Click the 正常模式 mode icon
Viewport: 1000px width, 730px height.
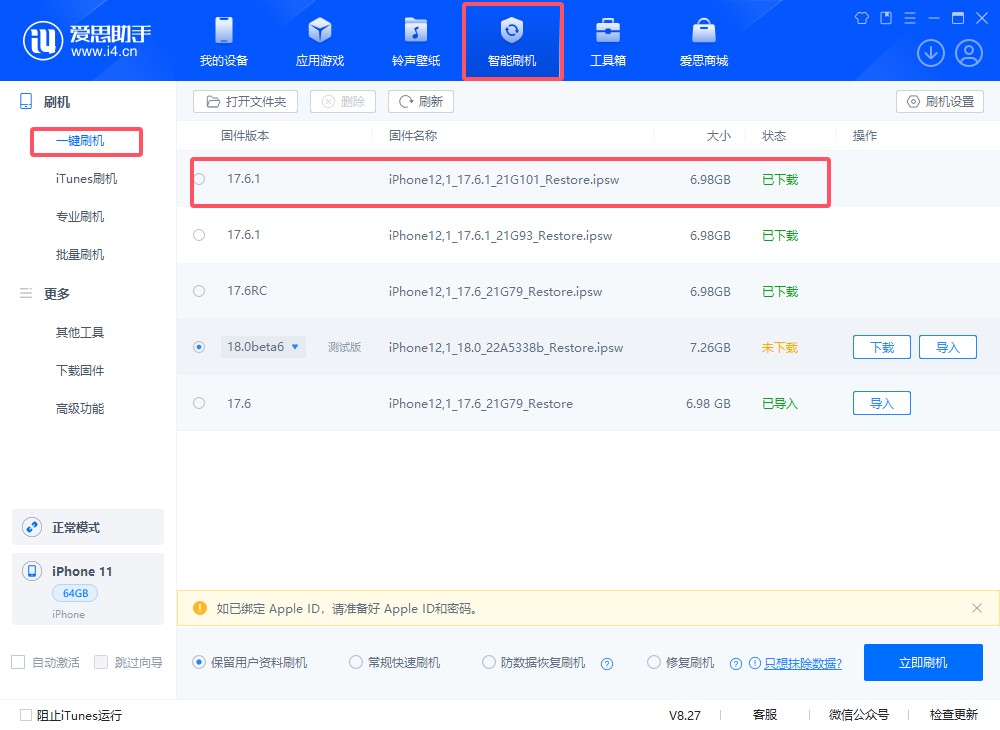pyautogui.click(x=32, y=527)
